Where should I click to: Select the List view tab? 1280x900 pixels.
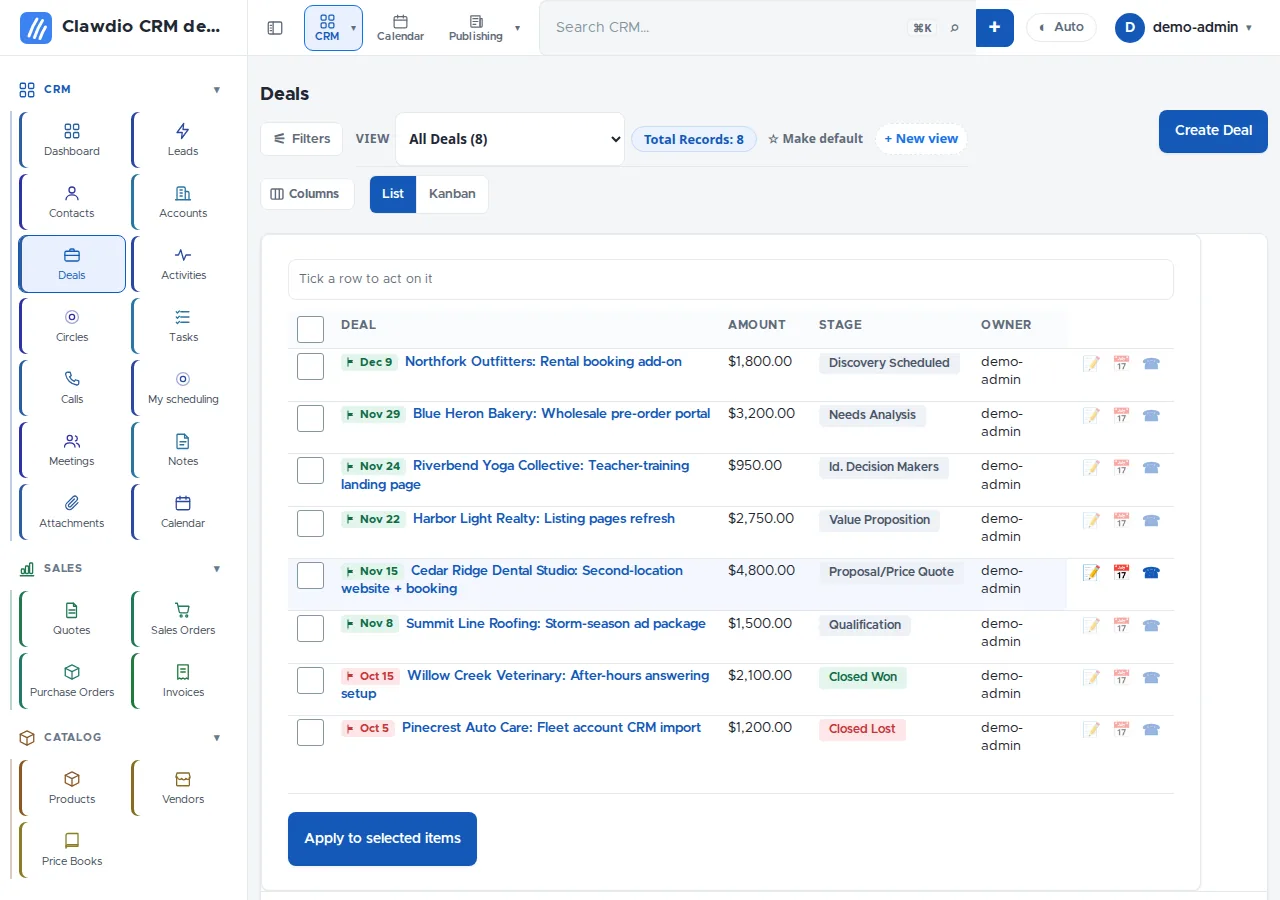(x=393, y=194)
